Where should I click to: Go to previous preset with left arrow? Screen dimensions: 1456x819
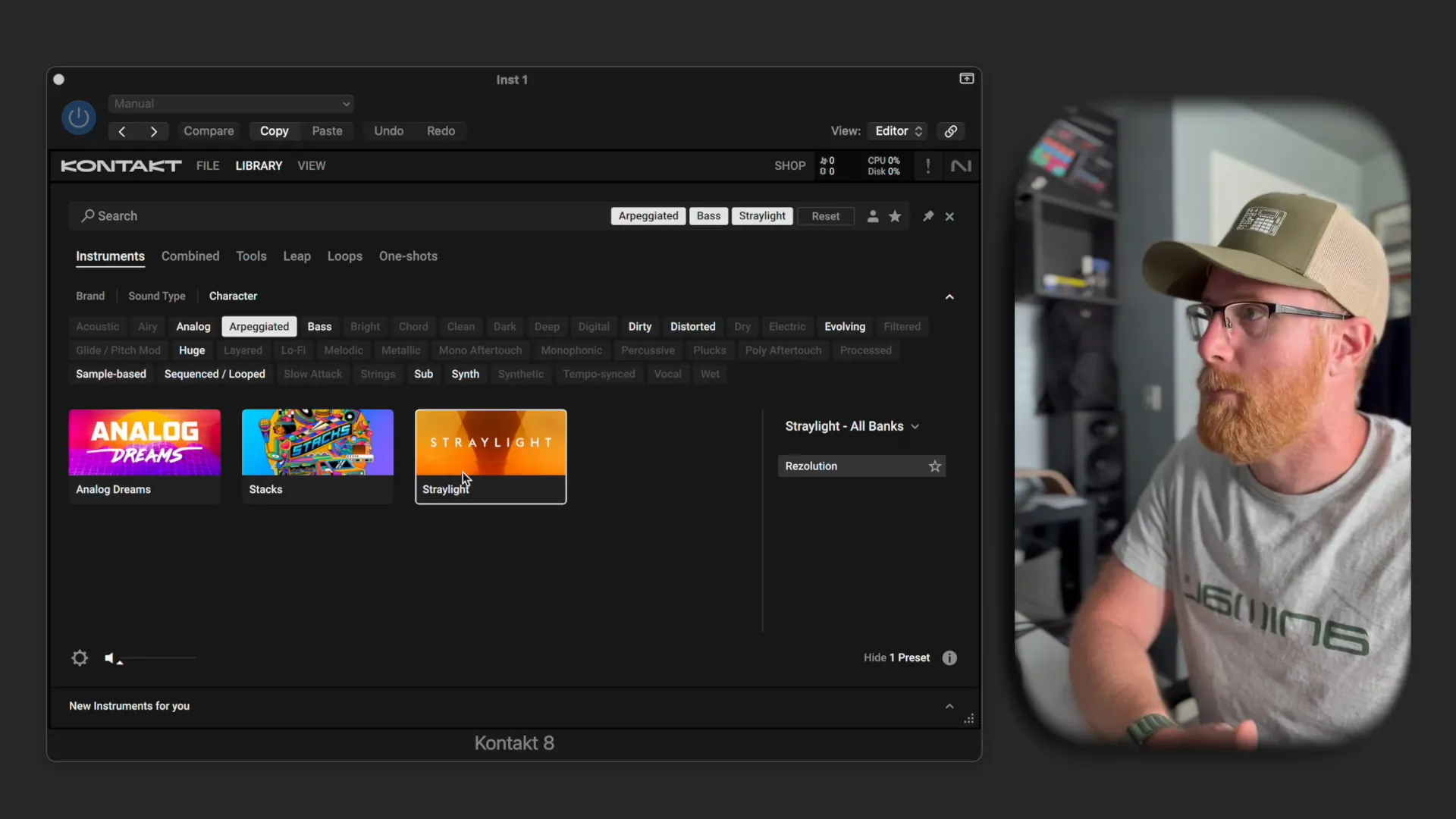click(x=122, y=131)
